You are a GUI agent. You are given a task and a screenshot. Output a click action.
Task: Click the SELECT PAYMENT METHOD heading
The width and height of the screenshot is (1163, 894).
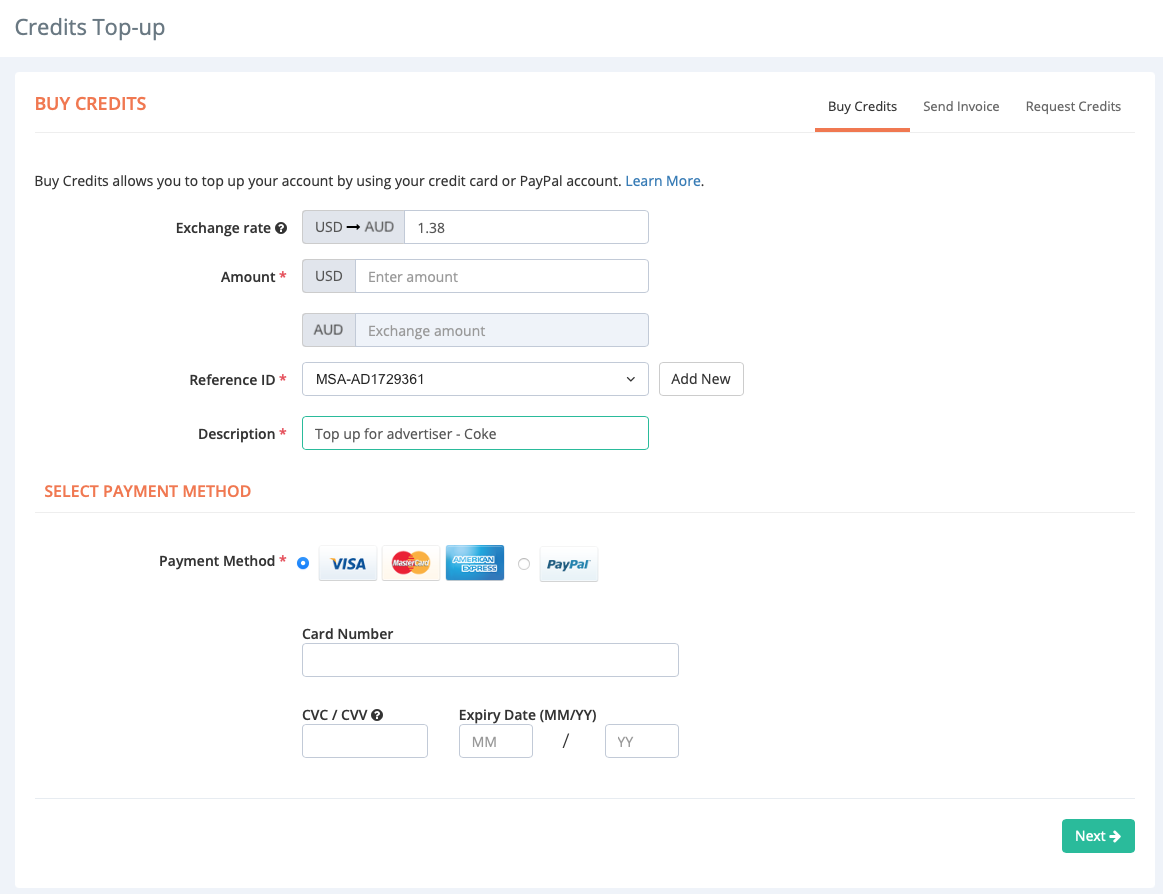pos(148,491)
